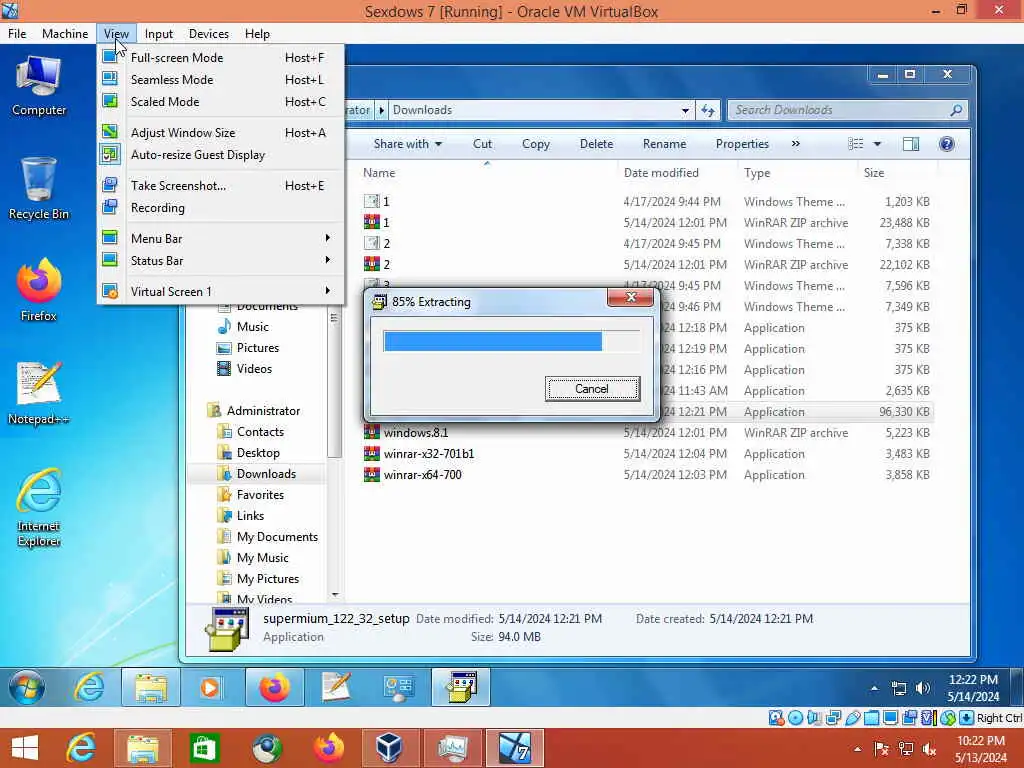The height and width of the screenshot is (768, 1024).
Task: Open the host Windows Store icon
Action: (x=204, y=748)
